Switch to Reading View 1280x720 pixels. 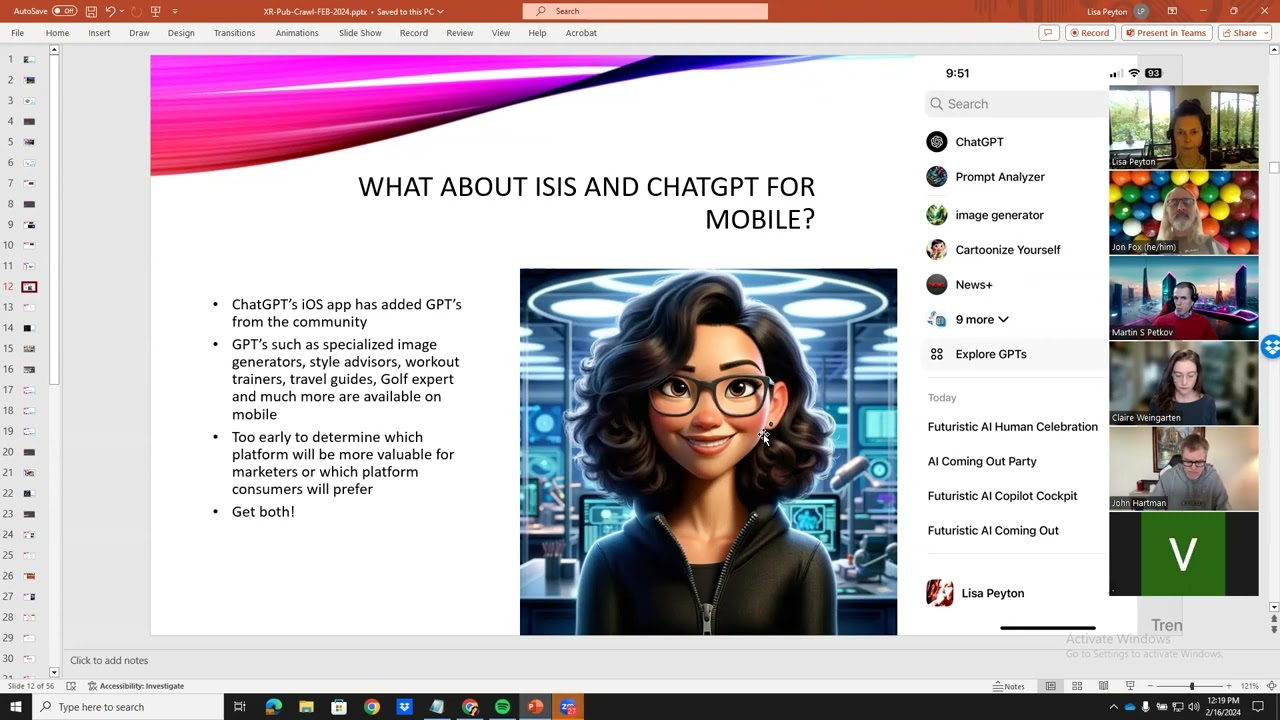(1103, 686)
